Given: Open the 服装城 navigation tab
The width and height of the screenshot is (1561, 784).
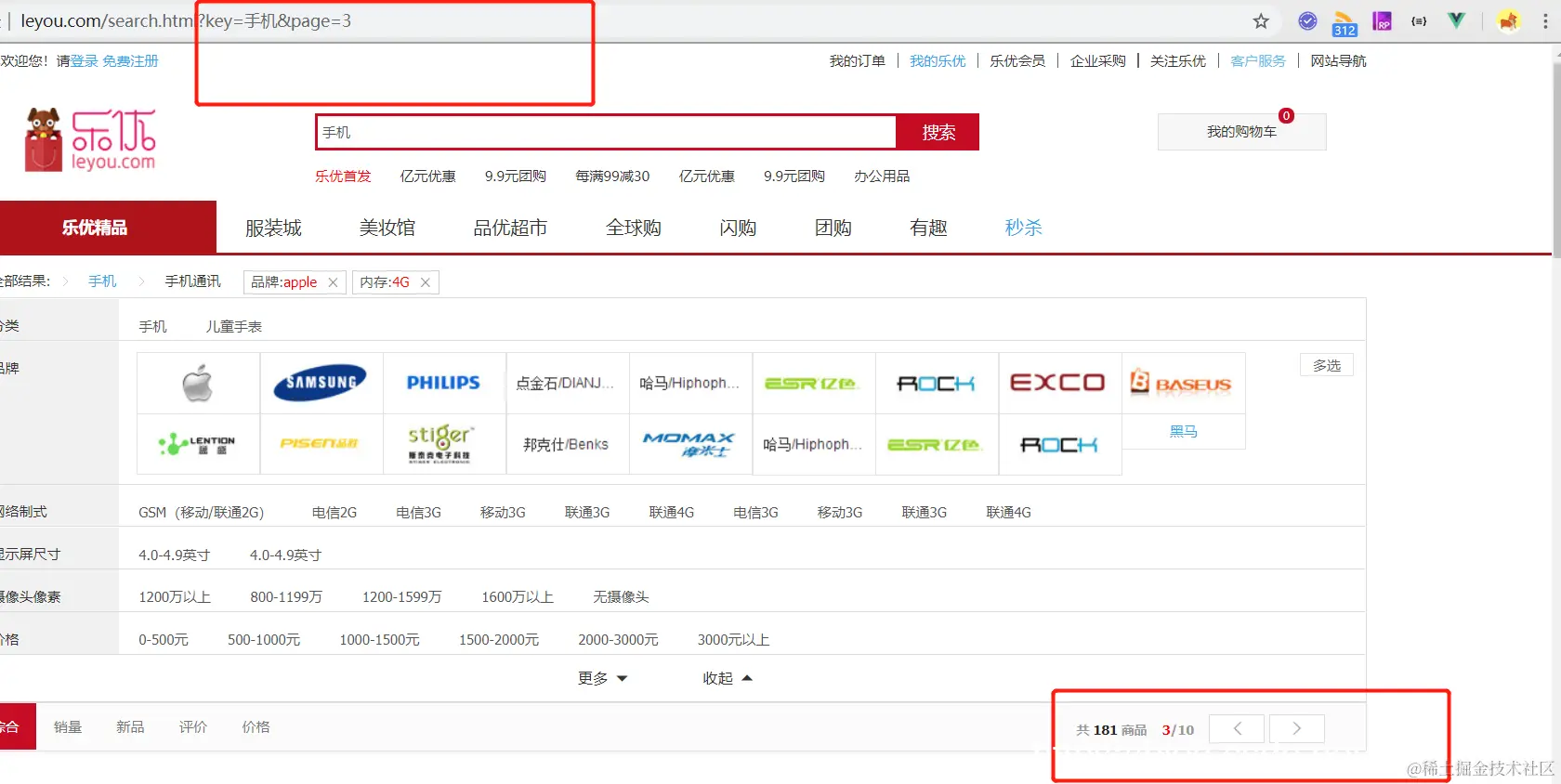Looking at the screenshot, I should 273,228.
